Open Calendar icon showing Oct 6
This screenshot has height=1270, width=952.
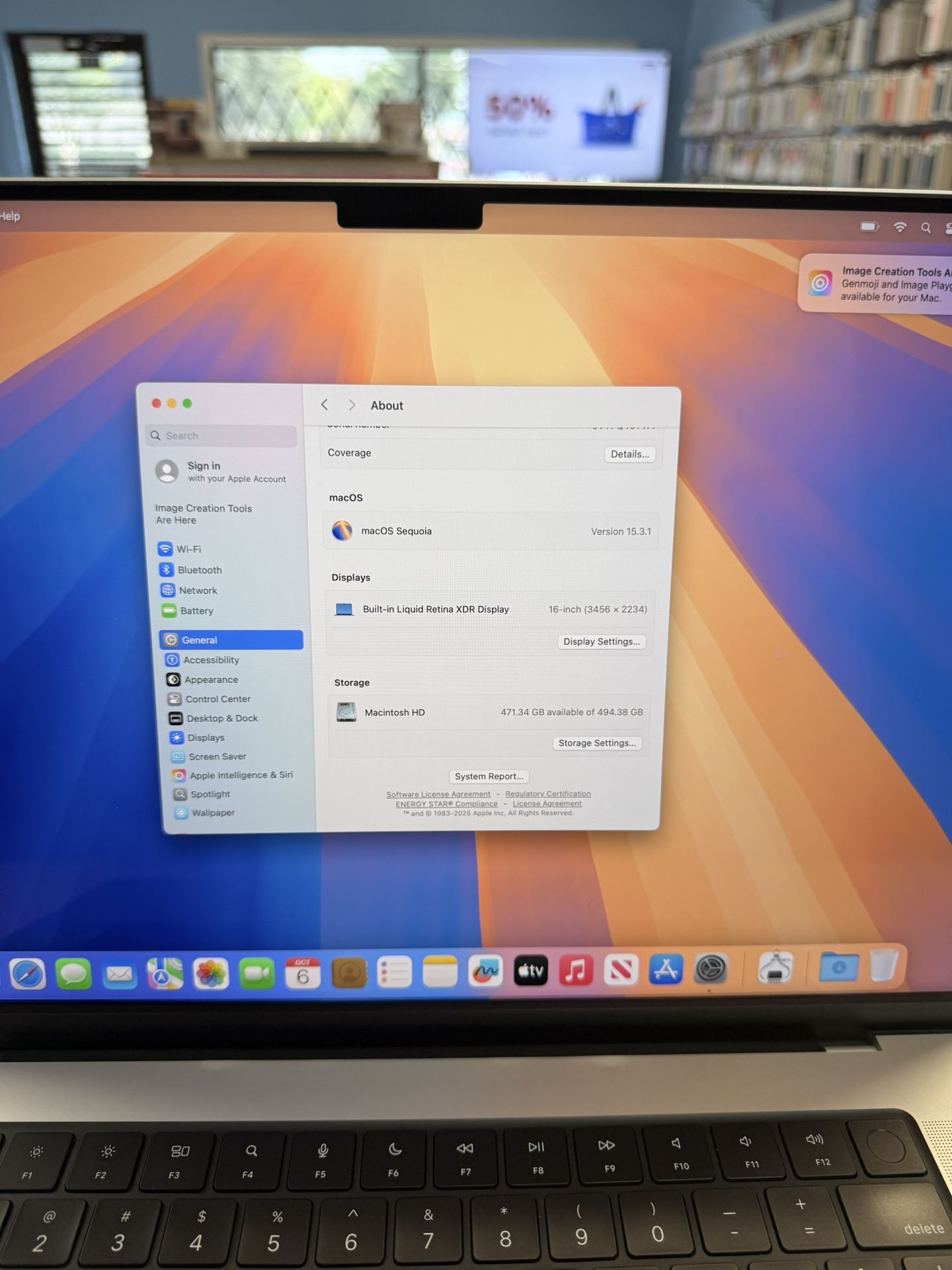303,974
